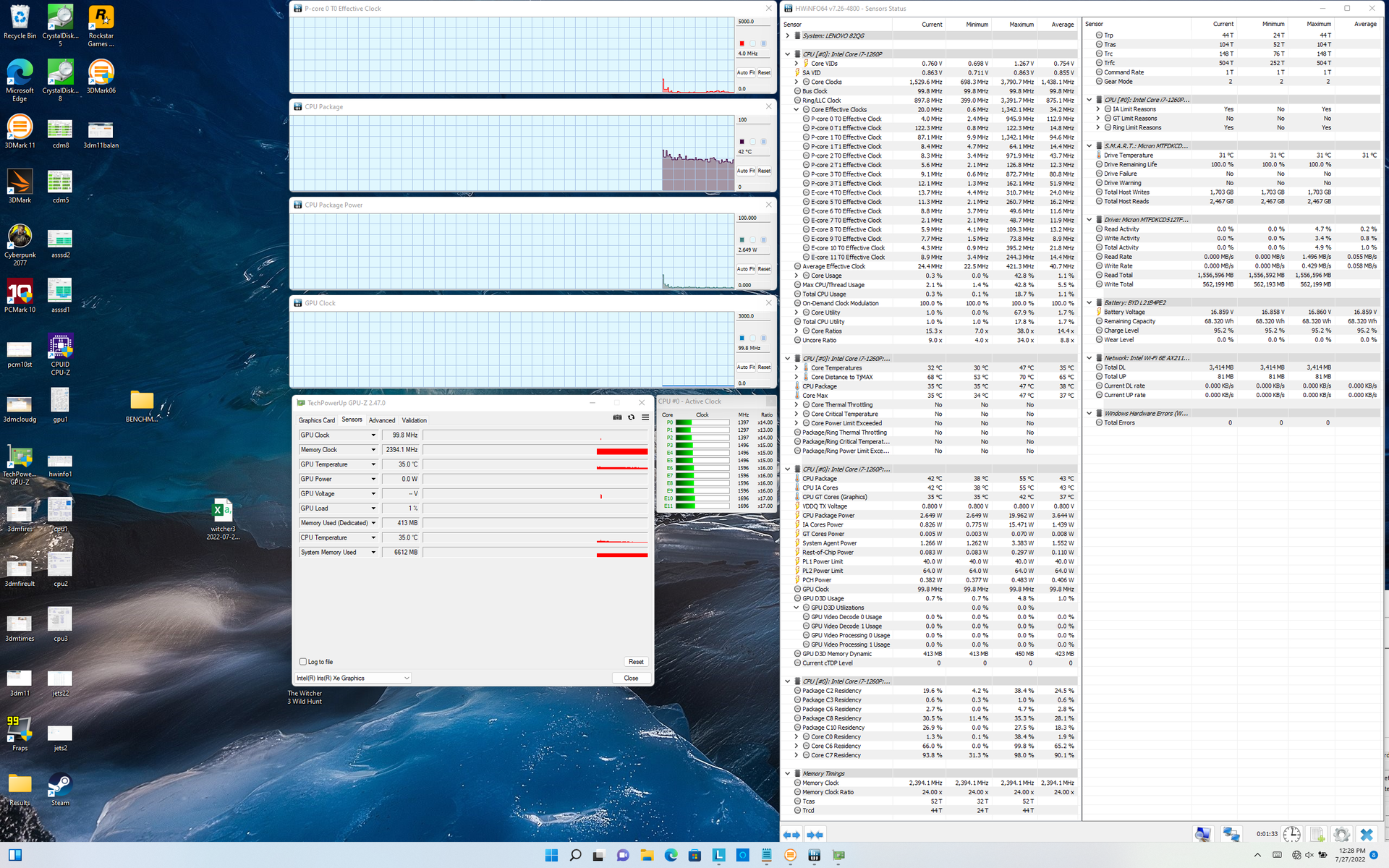
Task: Collapse Core Effective Clocks tree node
Action: point(797,110)
